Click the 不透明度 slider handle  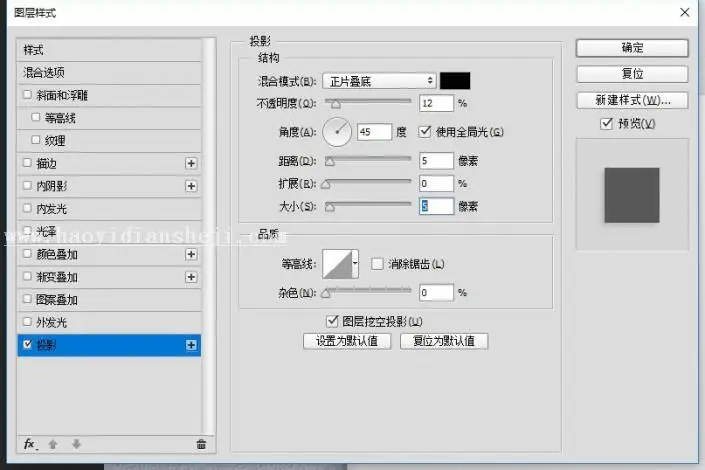tap(335, 104)
